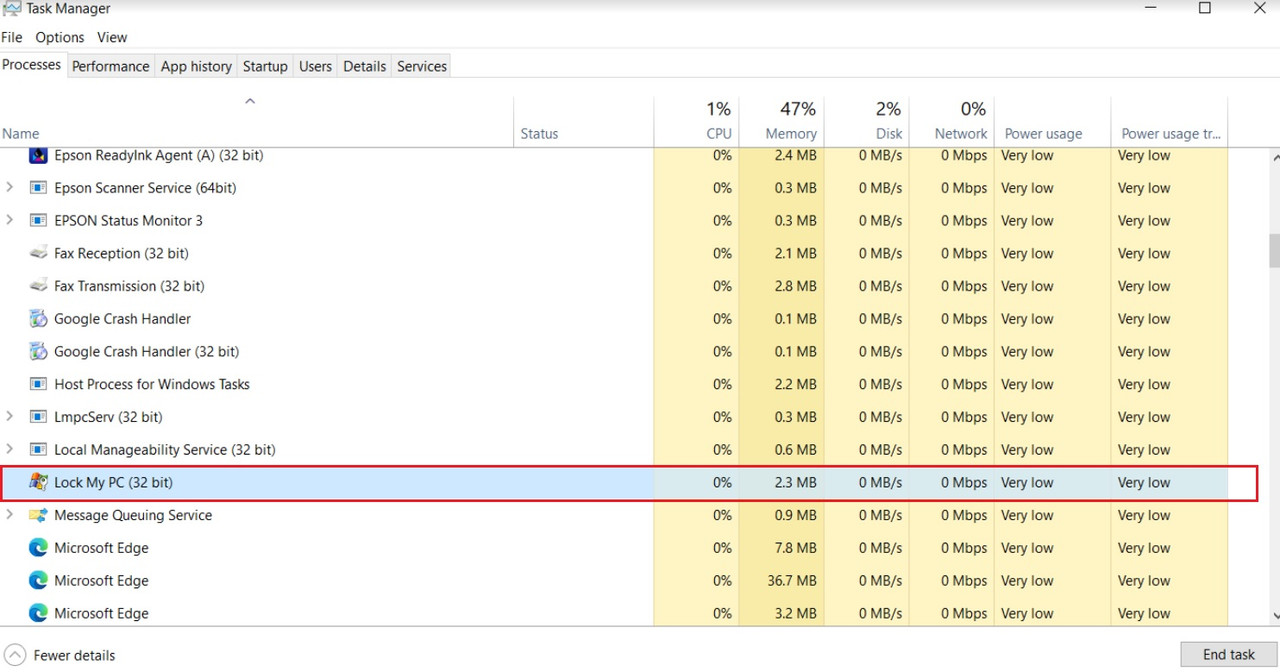Collapse view using Fewer details arrow
Viewport: 1280px width, 672px height.
click(x=14, y=655)
